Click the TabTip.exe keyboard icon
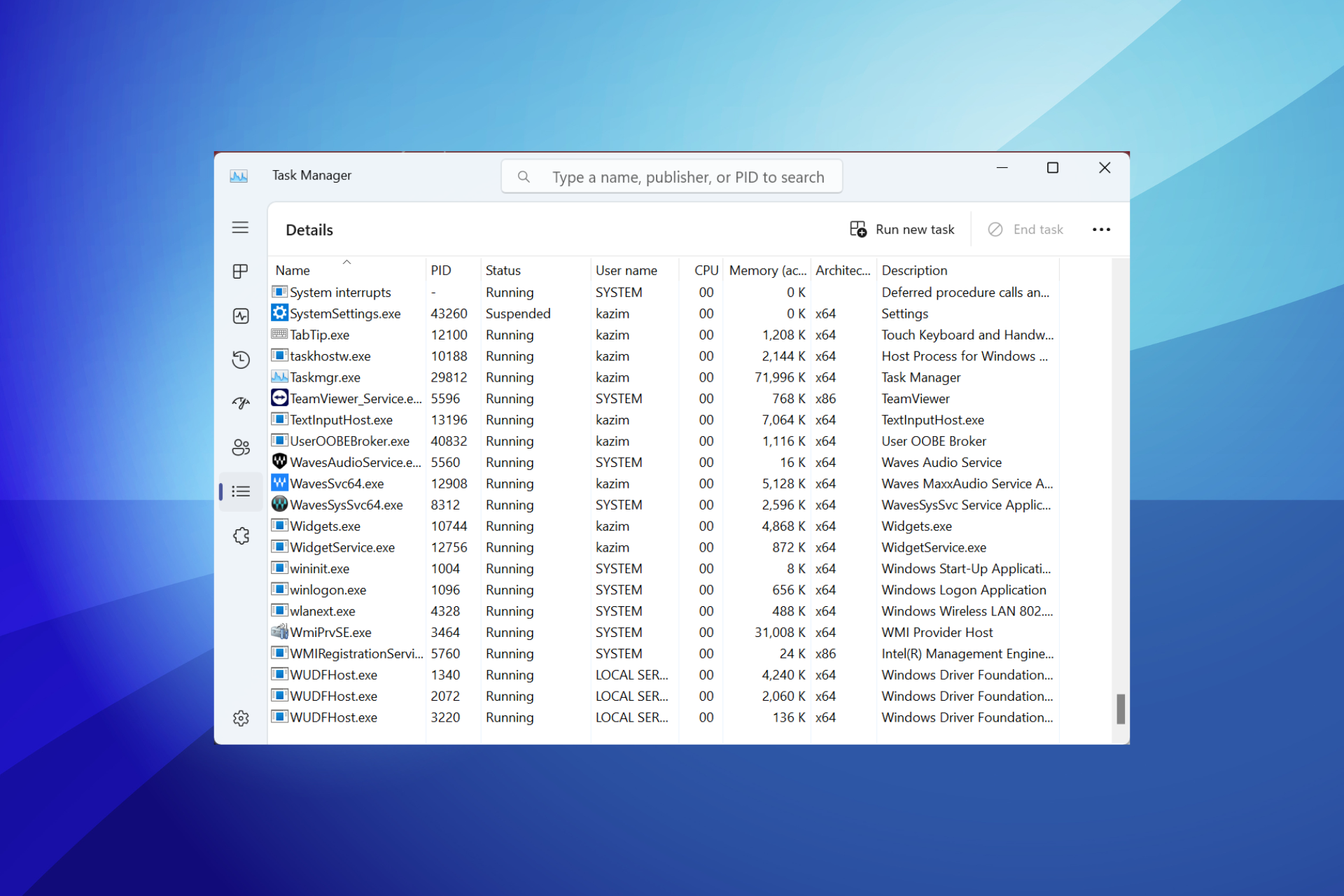 (279, 334)
